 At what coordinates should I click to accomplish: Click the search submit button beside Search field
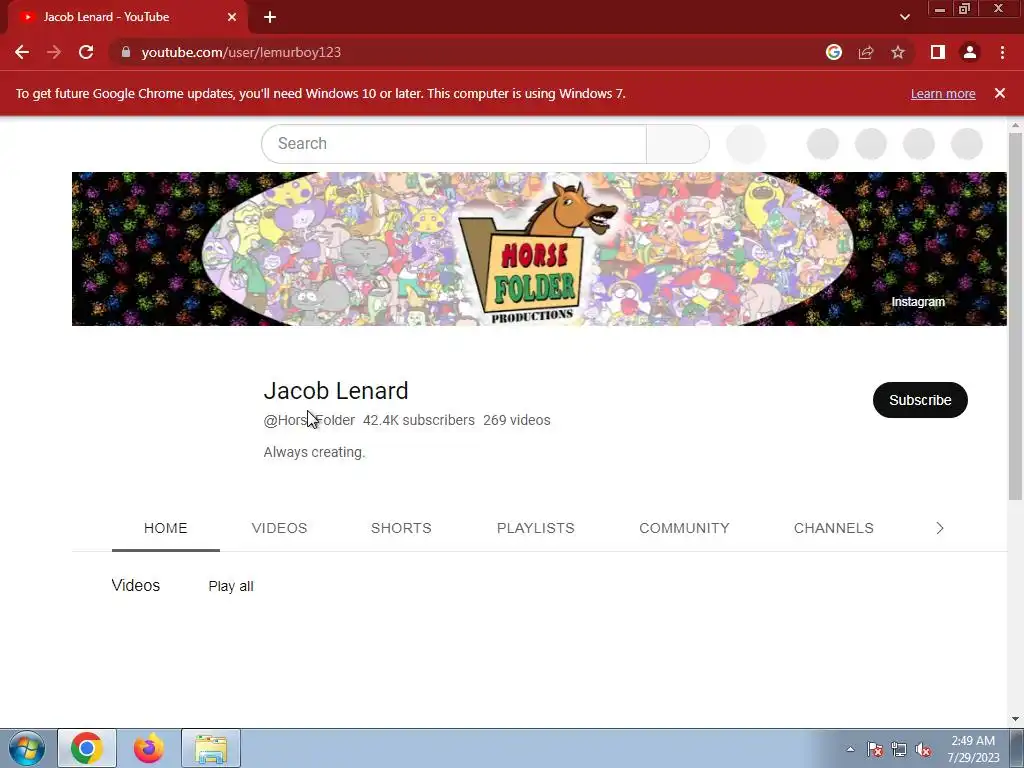(678, 144)
